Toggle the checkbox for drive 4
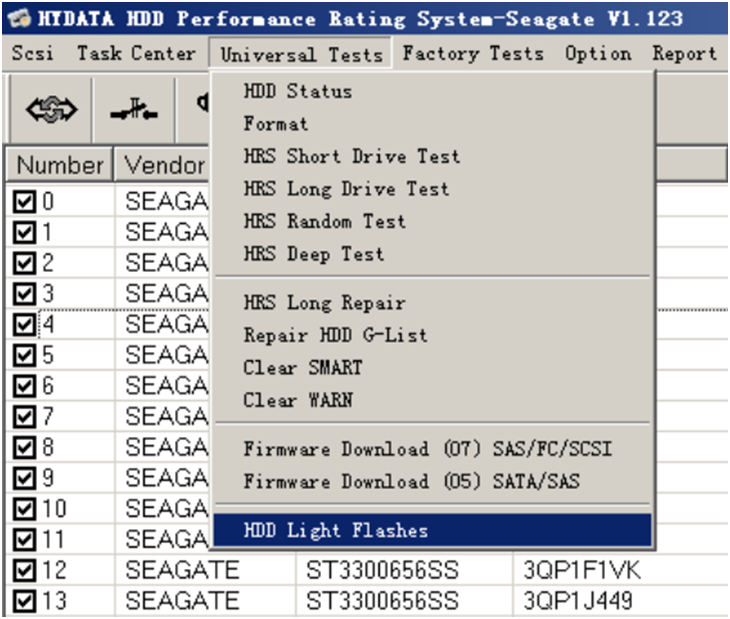The width and height of the screenshot is (730, 619). (x=24, y=324)
